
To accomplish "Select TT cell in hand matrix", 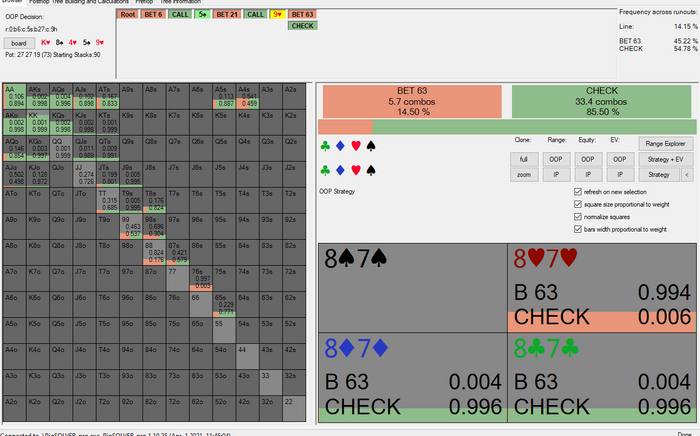I will (108, 200).
